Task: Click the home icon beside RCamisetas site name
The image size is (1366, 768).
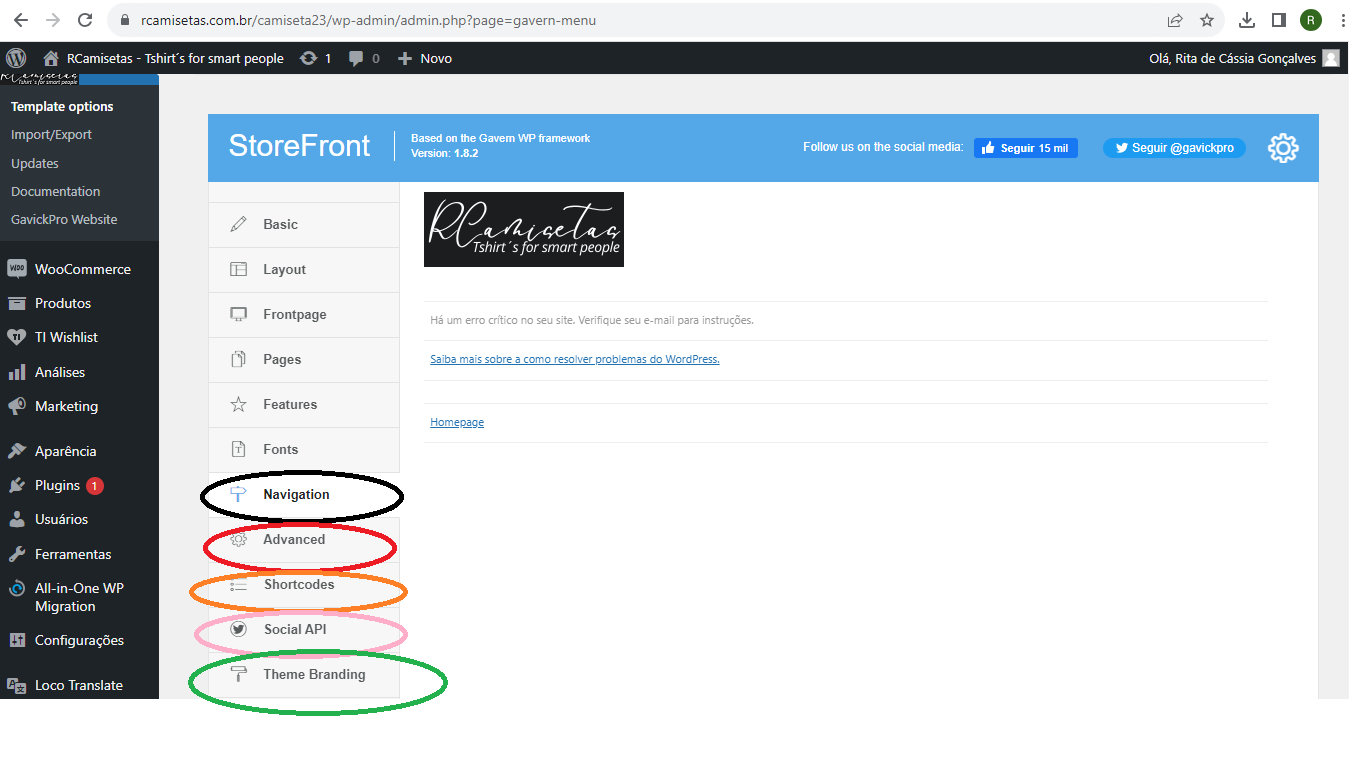Action: (x=51, y=58)
